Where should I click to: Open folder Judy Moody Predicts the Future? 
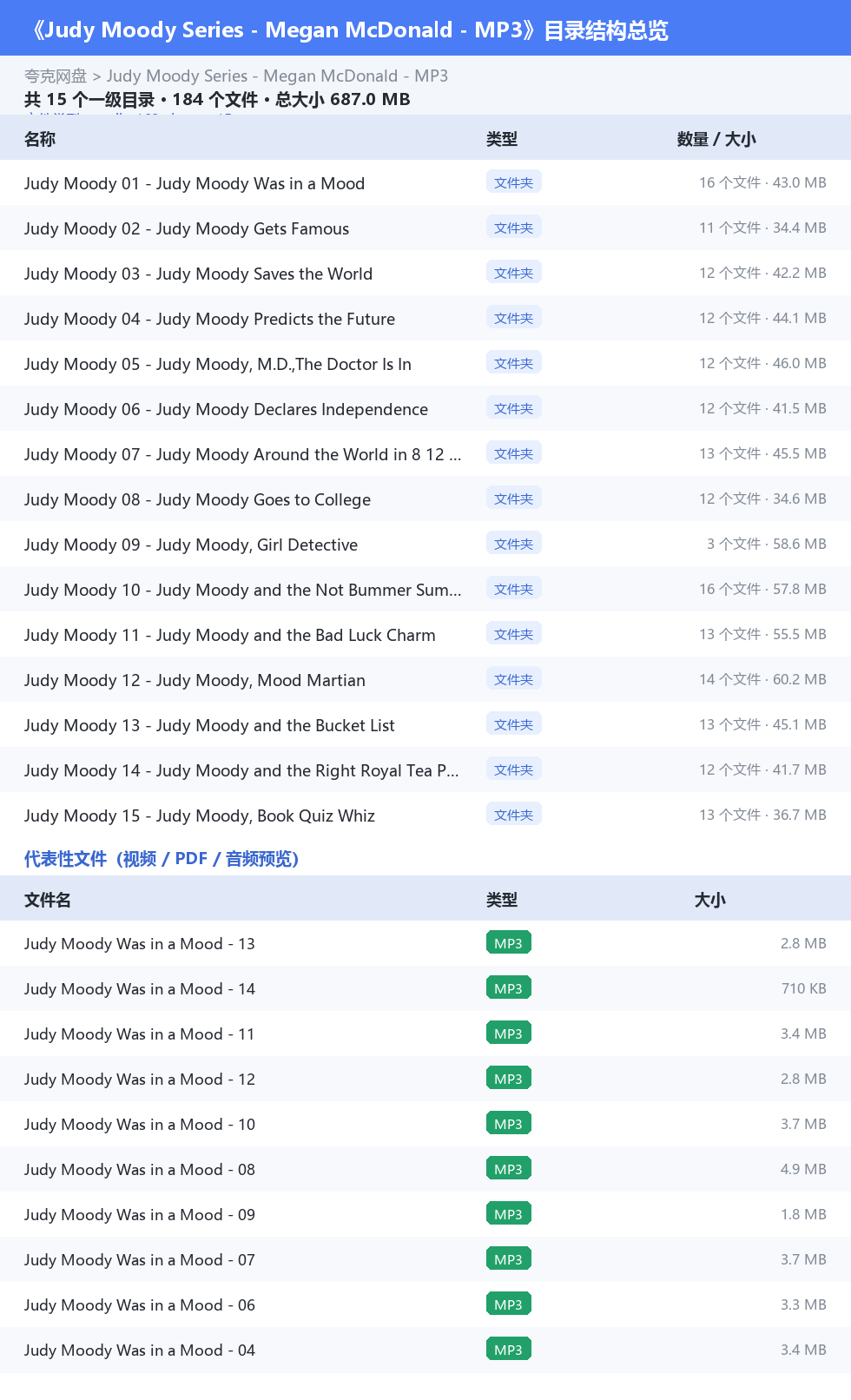209,319
